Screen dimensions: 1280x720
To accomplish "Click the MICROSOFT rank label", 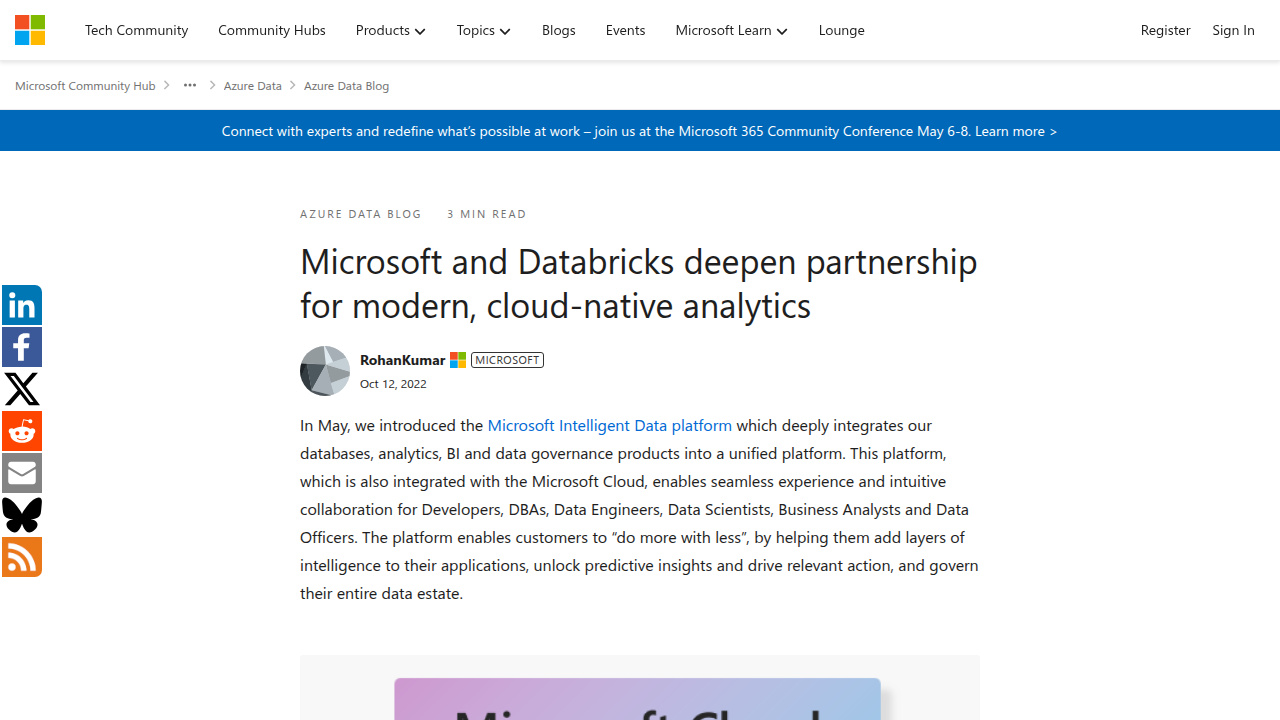I will tap(507, 360).
